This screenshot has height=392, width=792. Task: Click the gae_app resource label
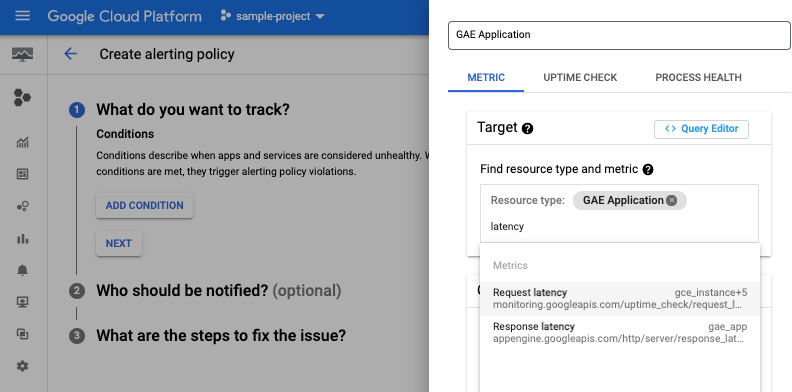[727, 327]
